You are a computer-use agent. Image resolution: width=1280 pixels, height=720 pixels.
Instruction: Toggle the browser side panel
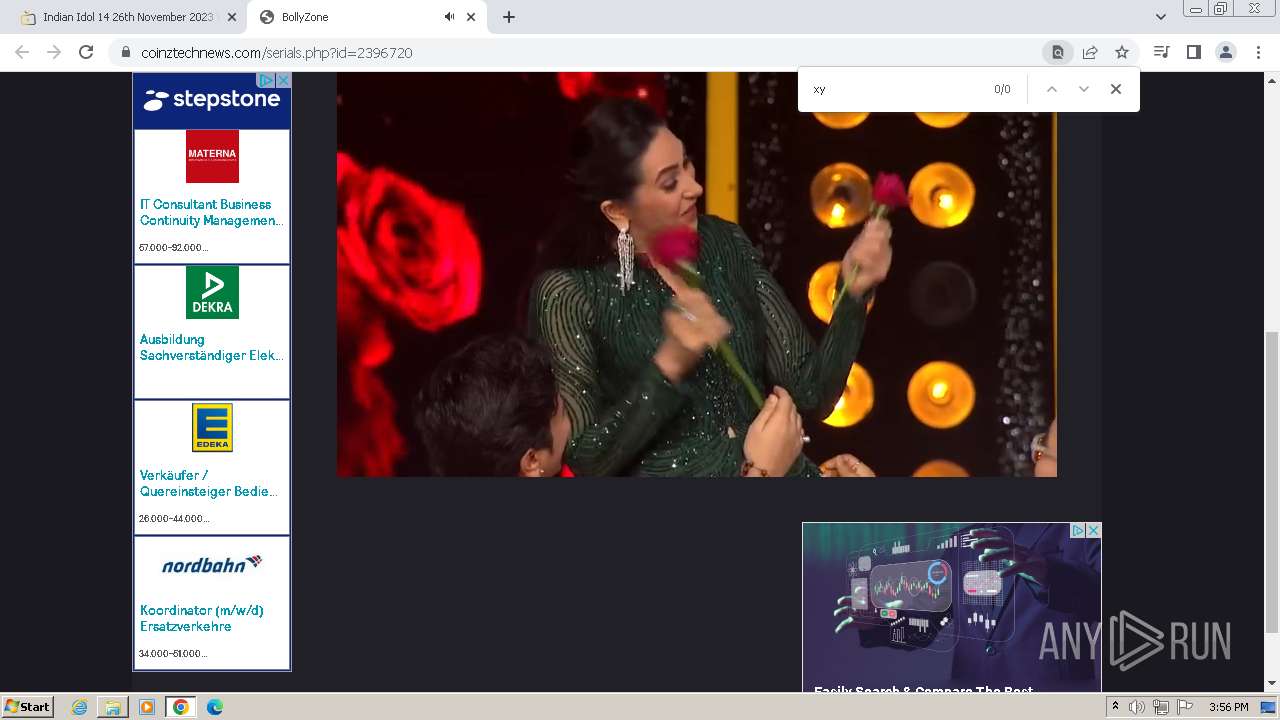(1193, 52)
